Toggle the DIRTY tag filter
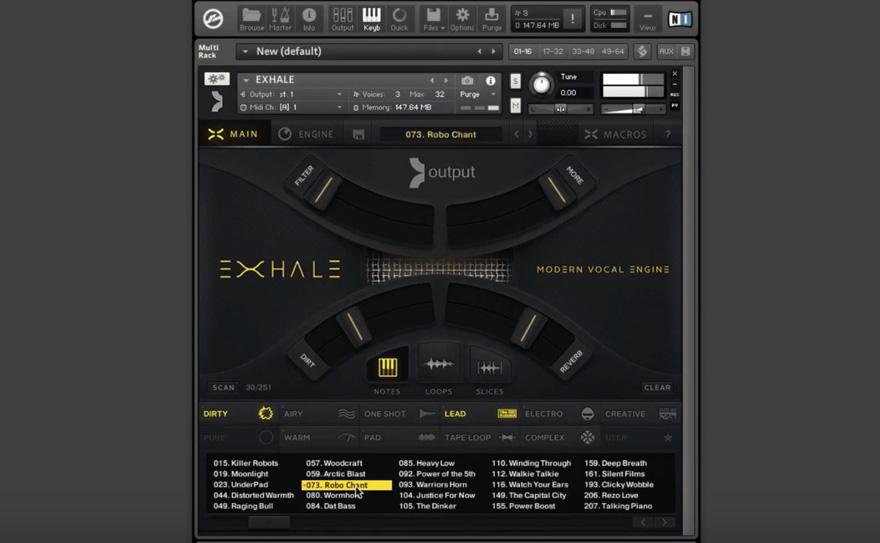The width and height of the screenshot is (880, 543). click(x=239, y=414)
